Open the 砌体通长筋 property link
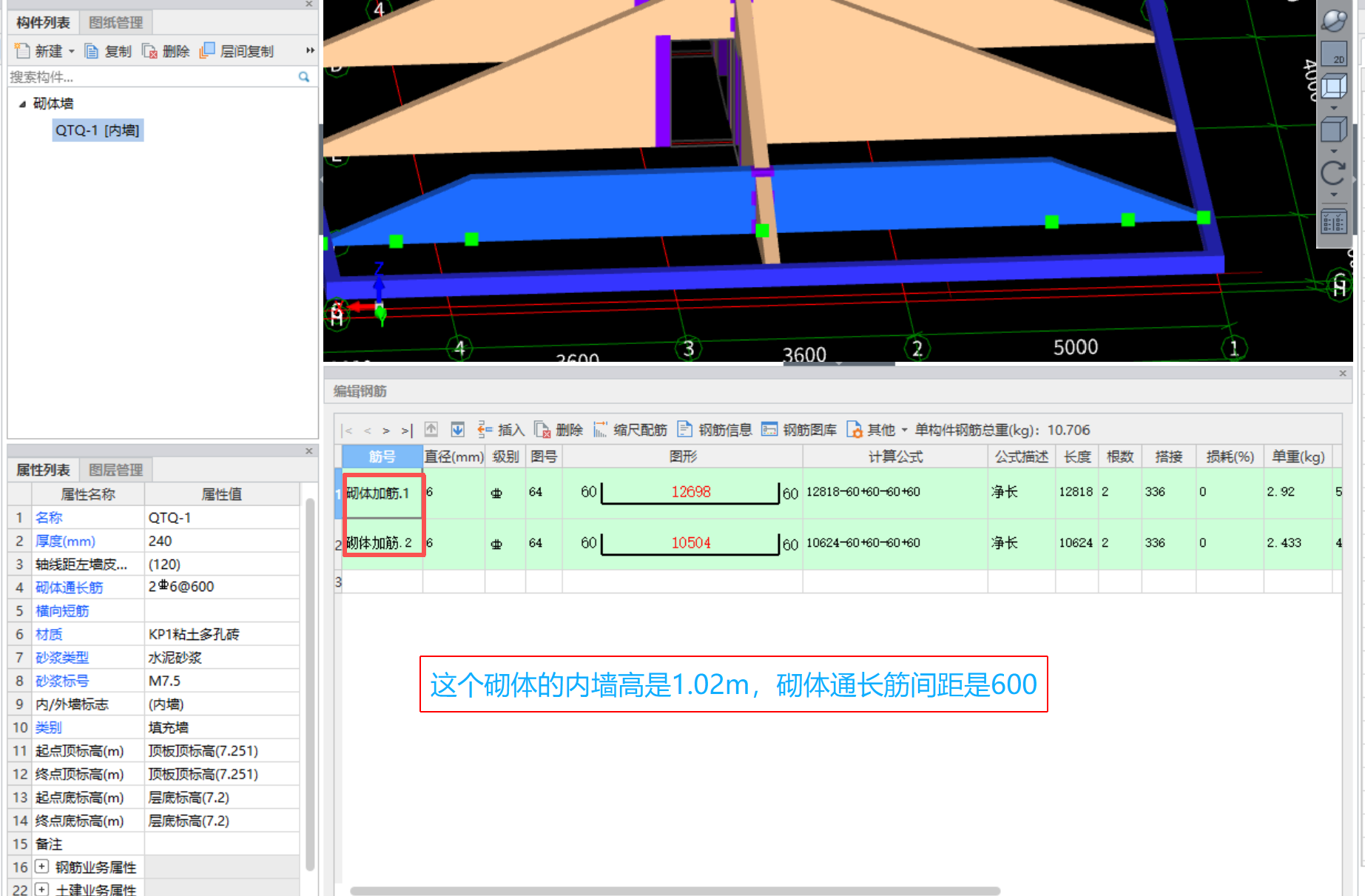The image size is (1365, 896). pyautogui.click(x=69, y=587)
